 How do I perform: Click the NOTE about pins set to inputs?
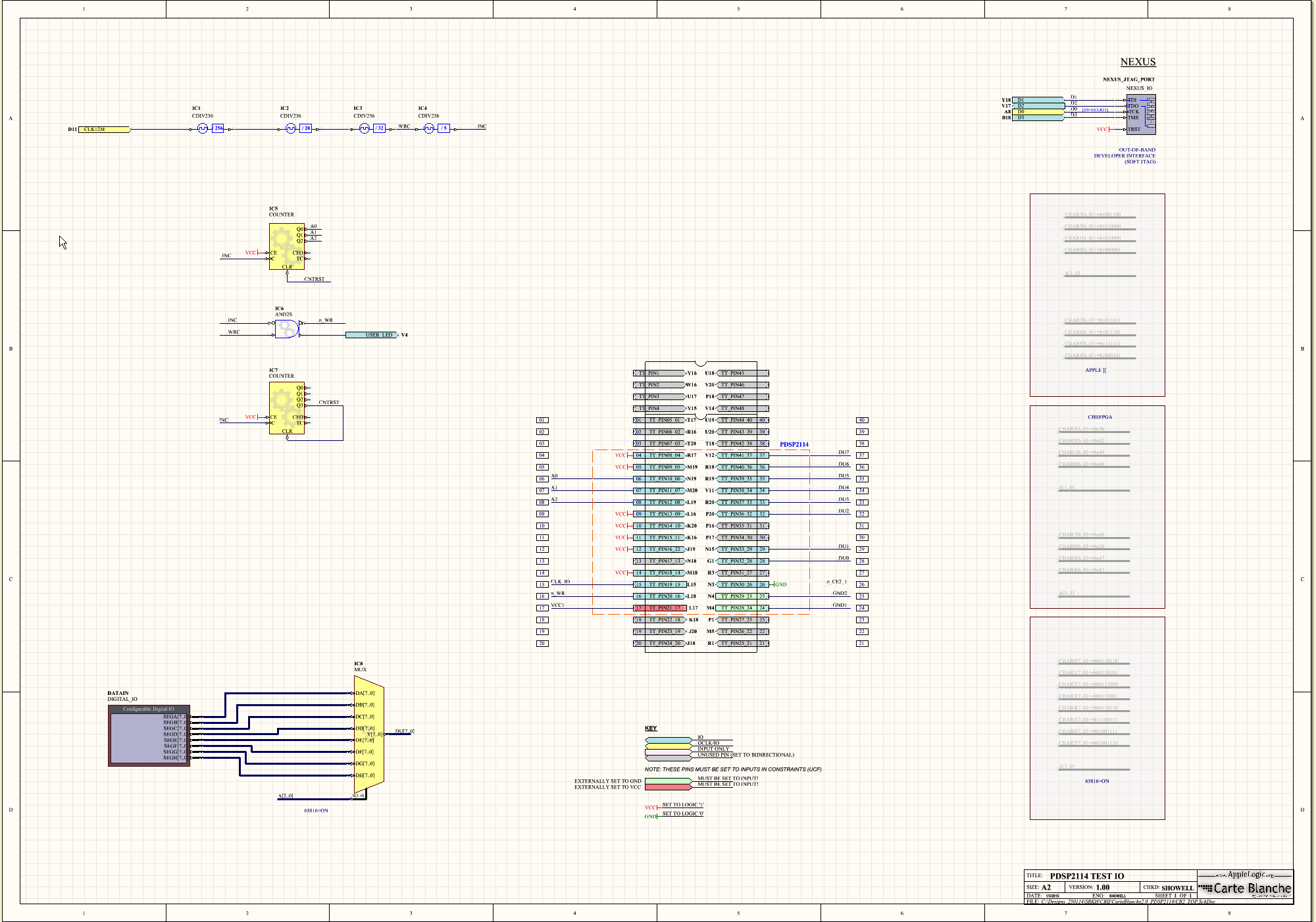click(x=733, y=769)
